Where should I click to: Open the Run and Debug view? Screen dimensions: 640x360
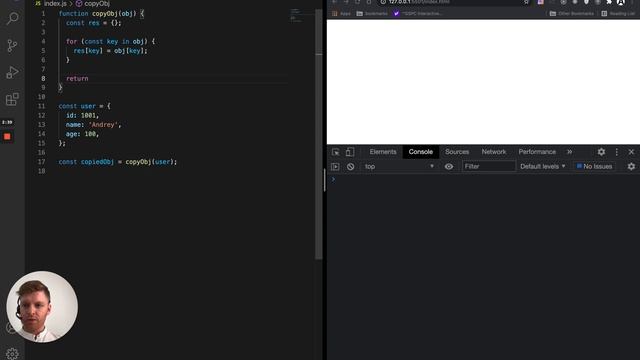[x=13, y=72]
